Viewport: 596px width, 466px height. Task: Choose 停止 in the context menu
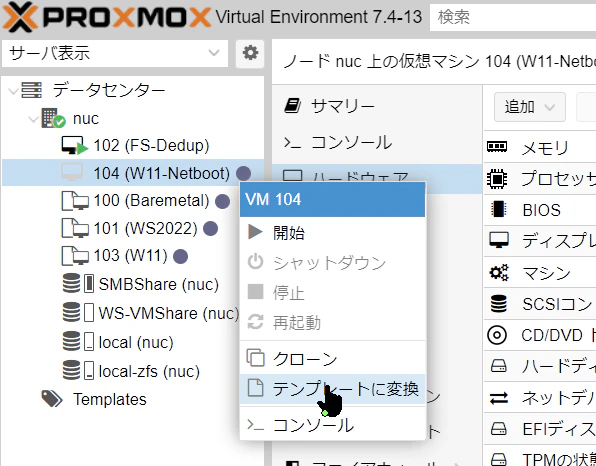(x=333, y=293)
